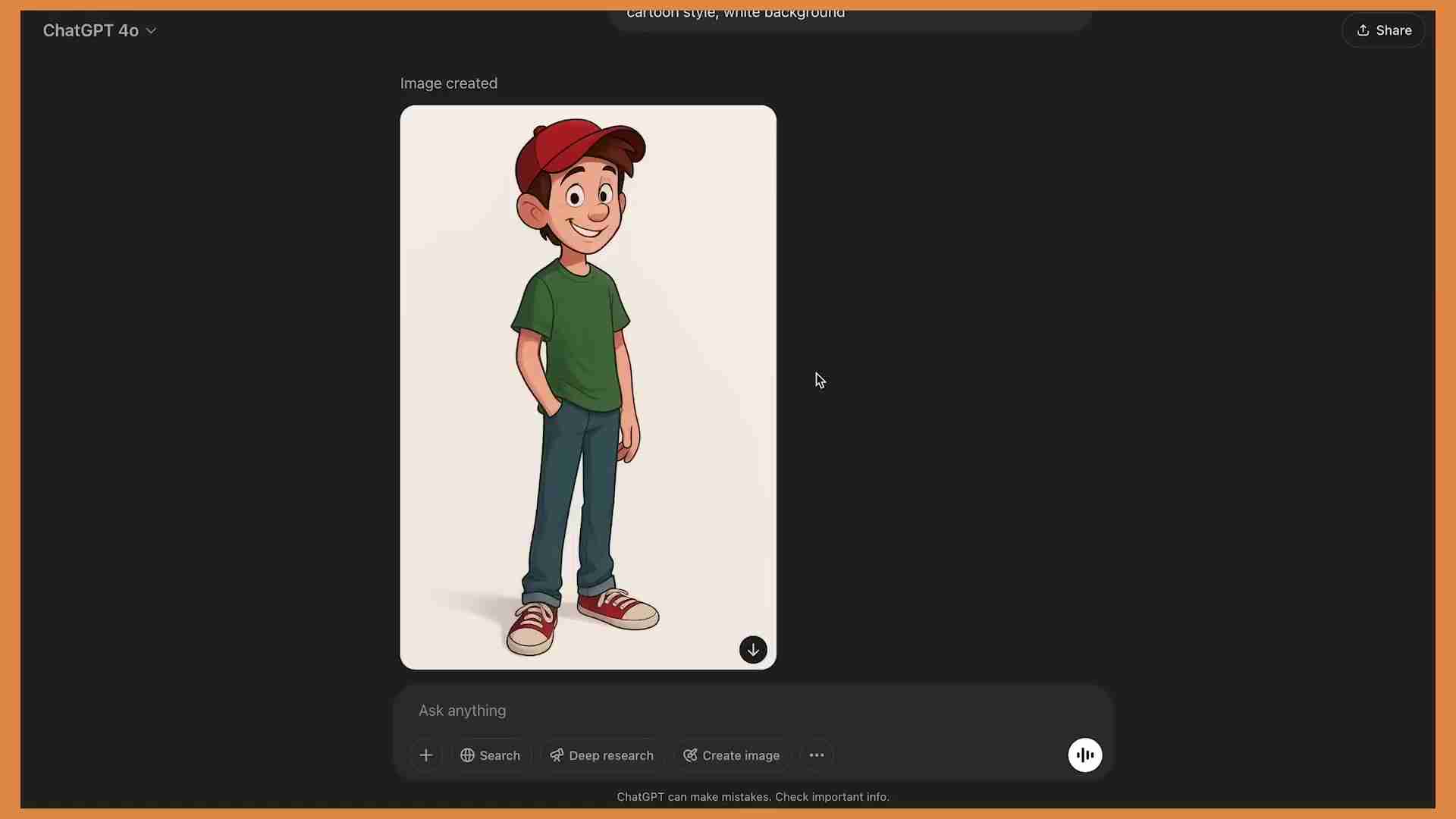The width and height of the screenshot is (1456, 819).
Task: Expand the model picker chevron
Action: coord(152,30)
